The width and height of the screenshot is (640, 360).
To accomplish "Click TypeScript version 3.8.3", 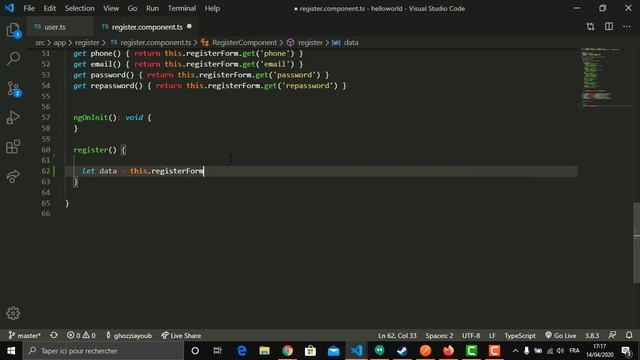I will pos(592,336).
